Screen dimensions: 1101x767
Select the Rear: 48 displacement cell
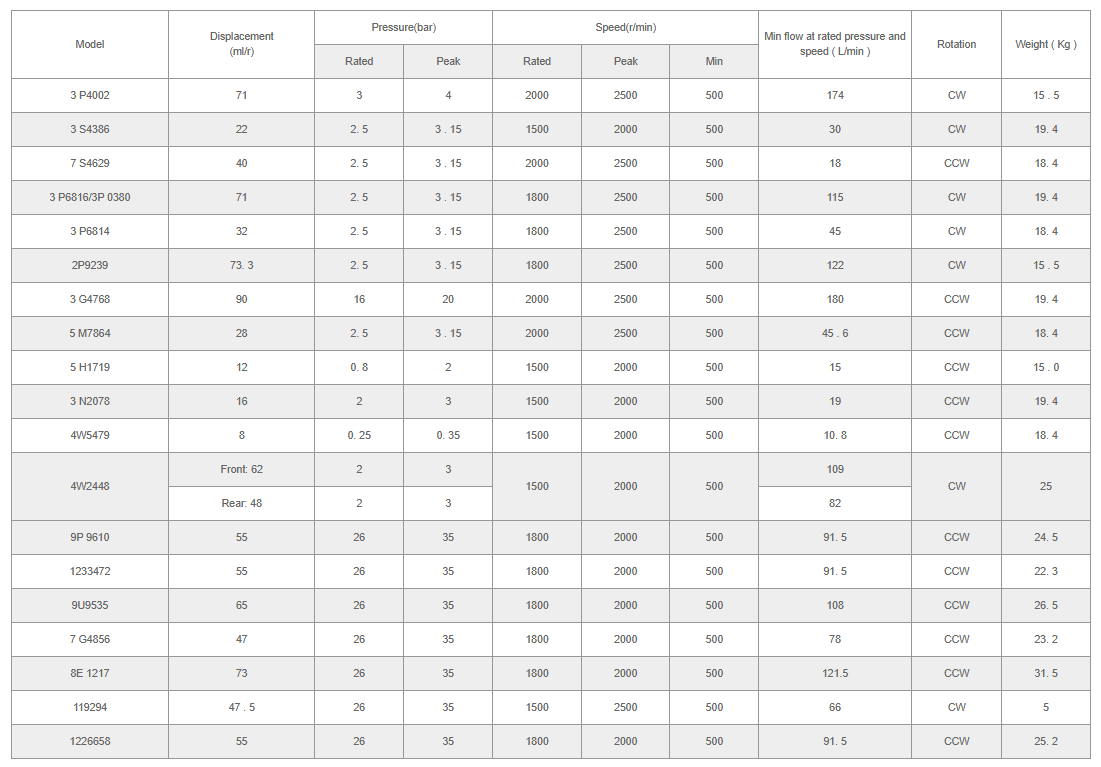(x=241, y=503)
